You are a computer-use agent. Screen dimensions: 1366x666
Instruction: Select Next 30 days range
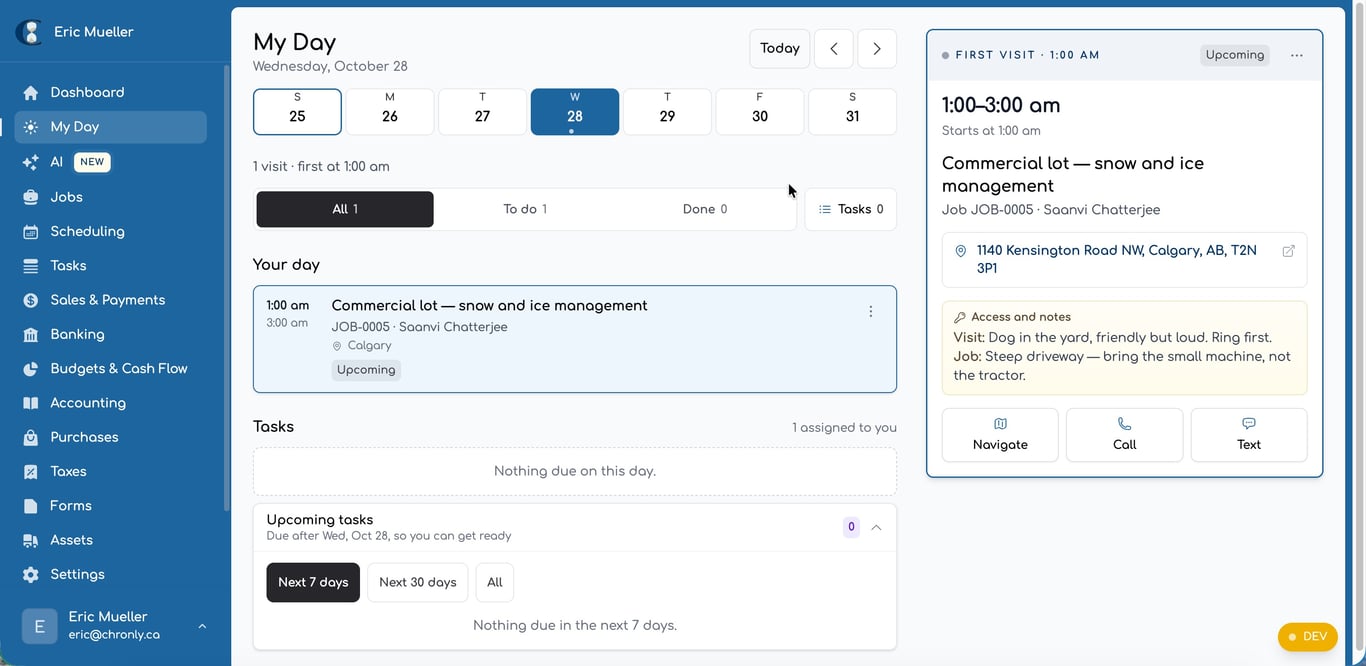point(418,582)
